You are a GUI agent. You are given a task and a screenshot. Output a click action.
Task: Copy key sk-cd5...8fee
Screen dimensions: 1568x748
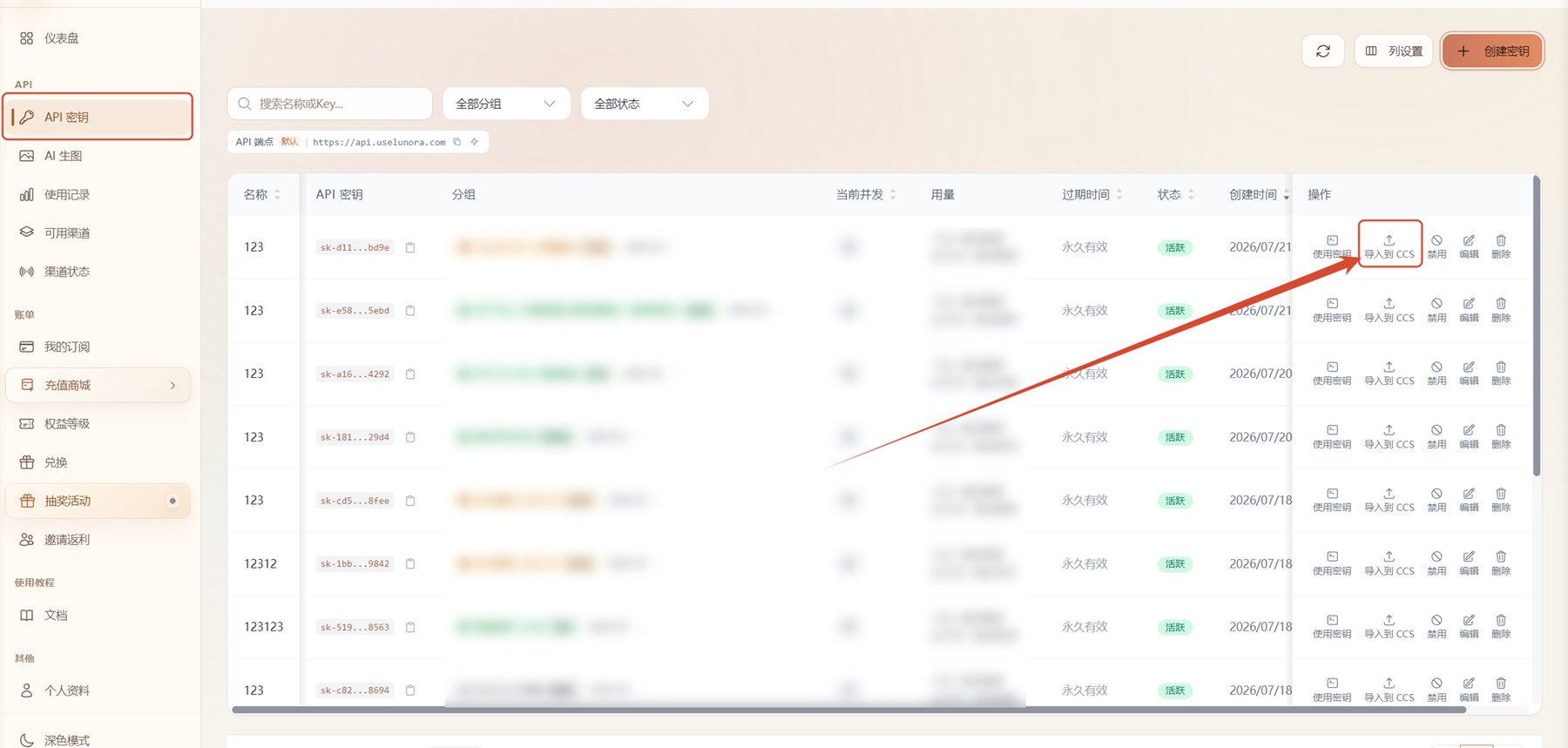410,501
